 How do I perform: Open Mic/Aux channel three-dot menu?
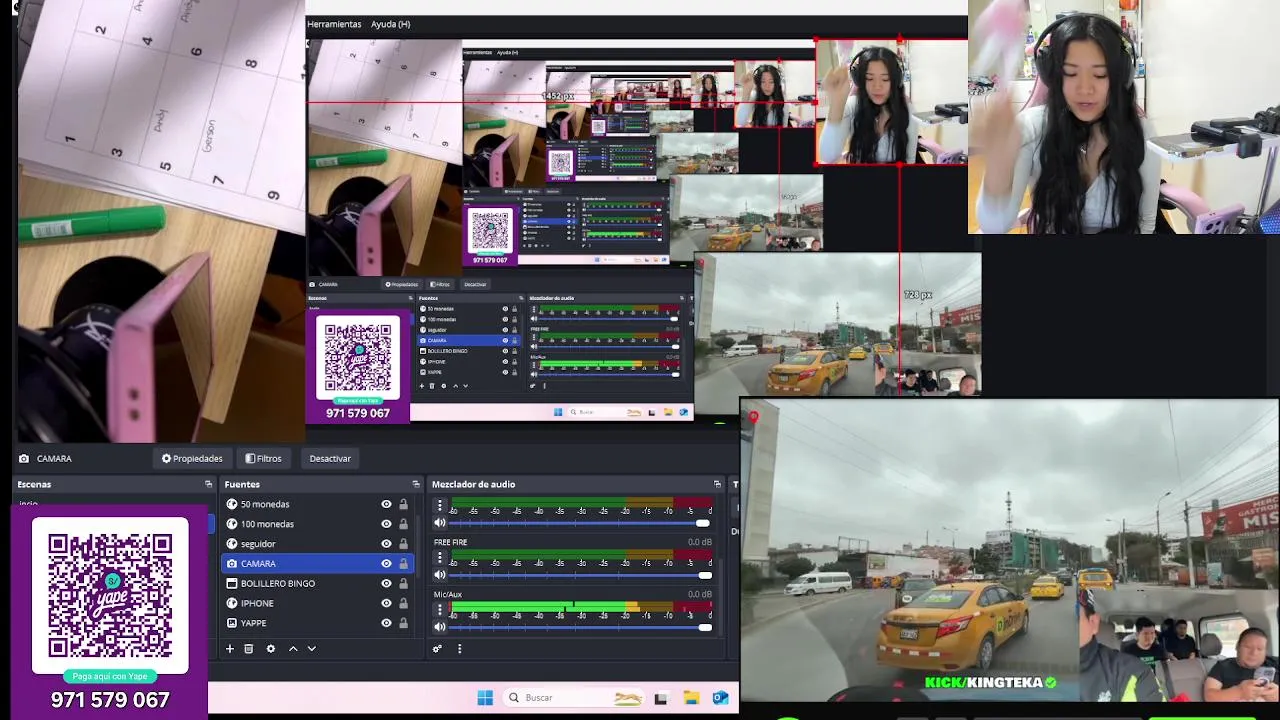point(439,609)
